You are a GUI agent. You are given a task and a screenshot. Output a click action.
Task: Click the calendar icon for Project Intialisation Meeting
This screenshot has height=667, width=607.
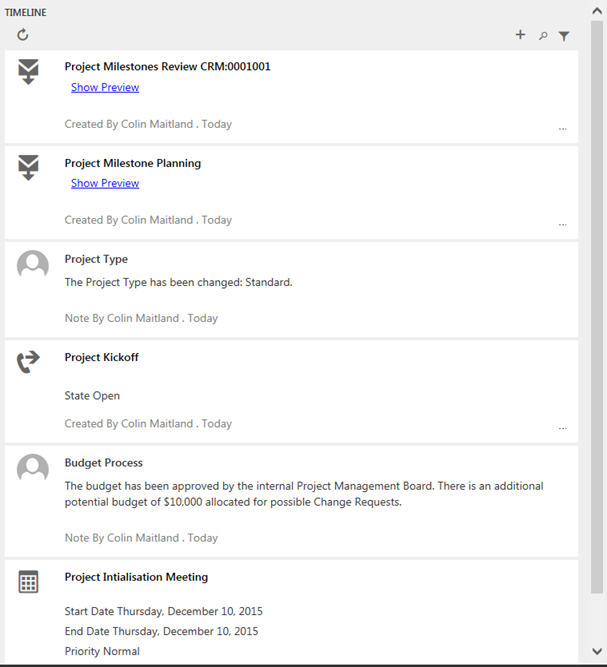click(29, 582)
